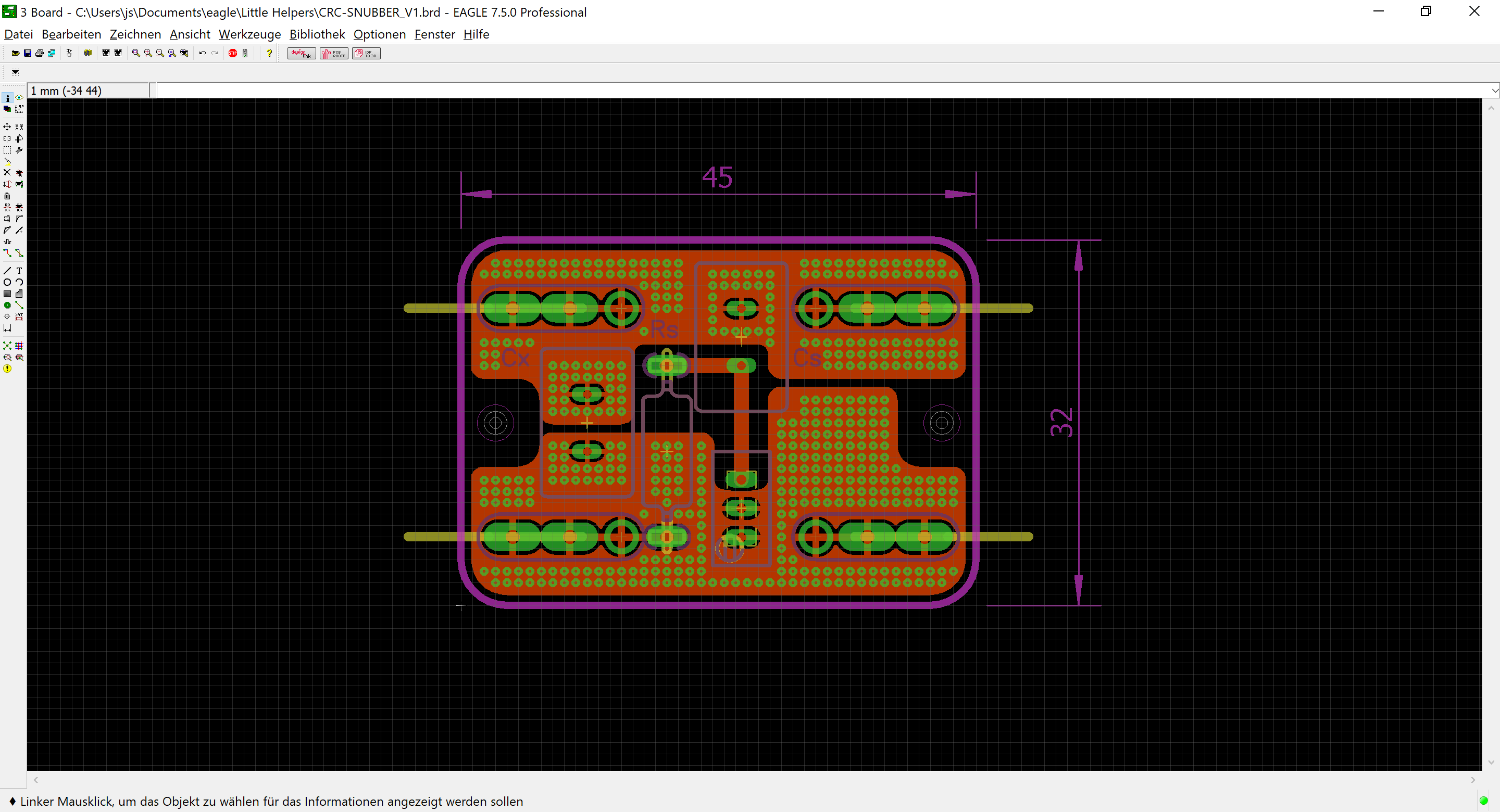Open the grid settings dropdown icon
The height and width of the screenshot is (812, 1500).
(15, 72)
